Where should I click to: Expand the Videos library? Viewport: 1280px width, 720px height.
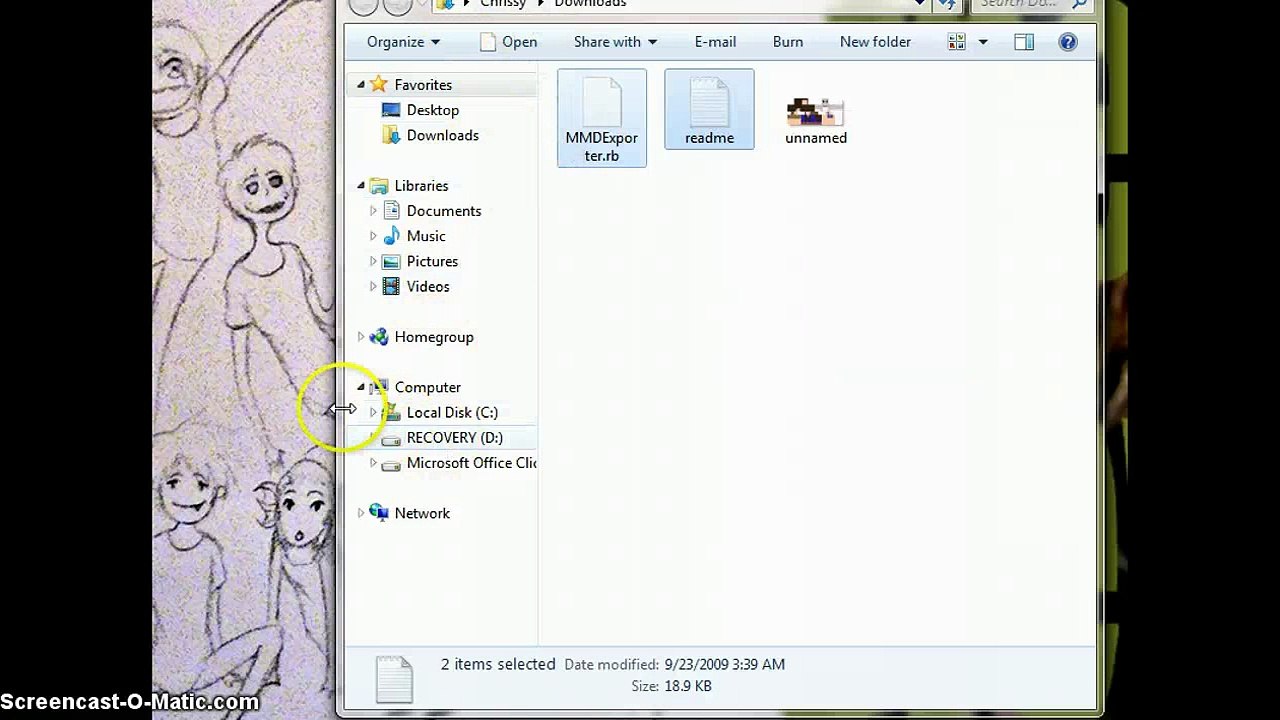tap(373, 286)
